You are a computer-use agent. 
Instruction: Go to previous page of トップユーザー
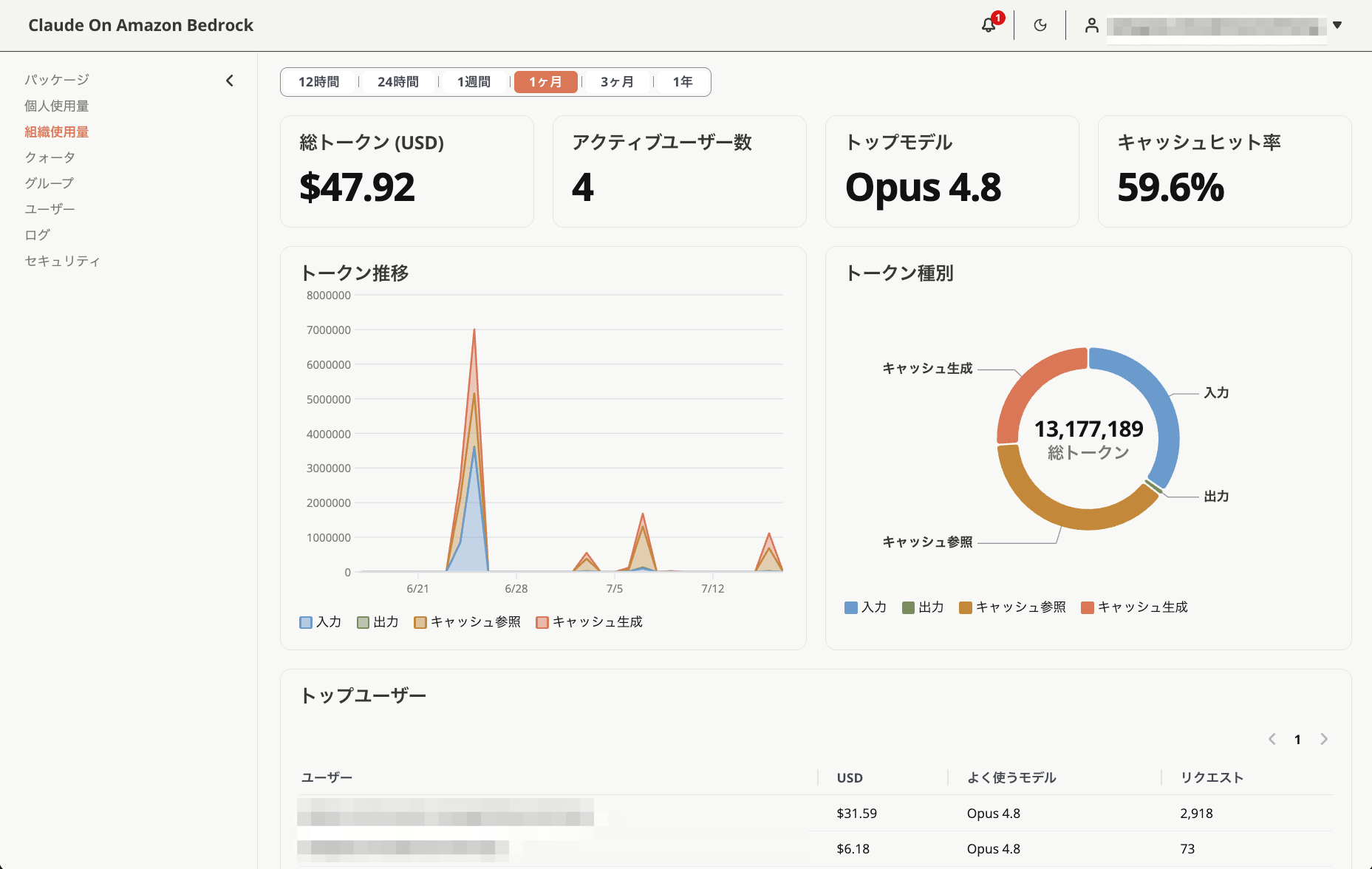(1272, 739)
